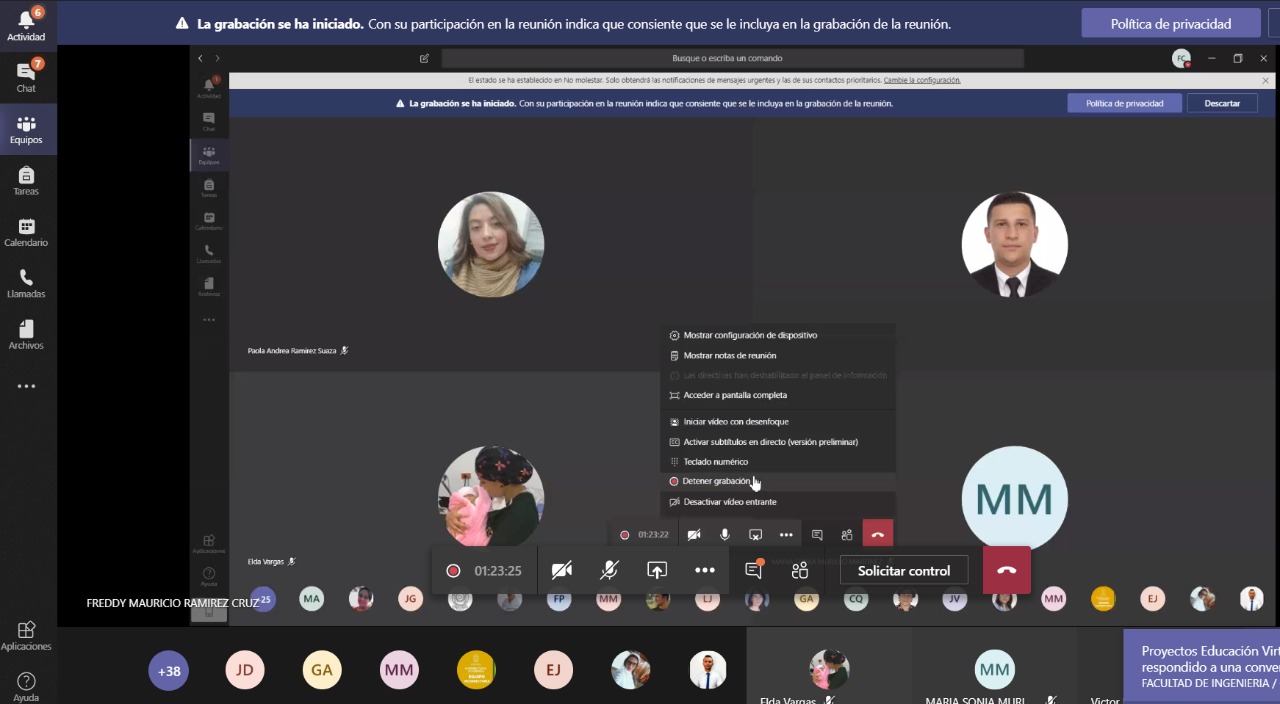The width and height of the screenshot is (1280, 704).
Task: Hang up using the large red button
Action: tap(1006, 570)
